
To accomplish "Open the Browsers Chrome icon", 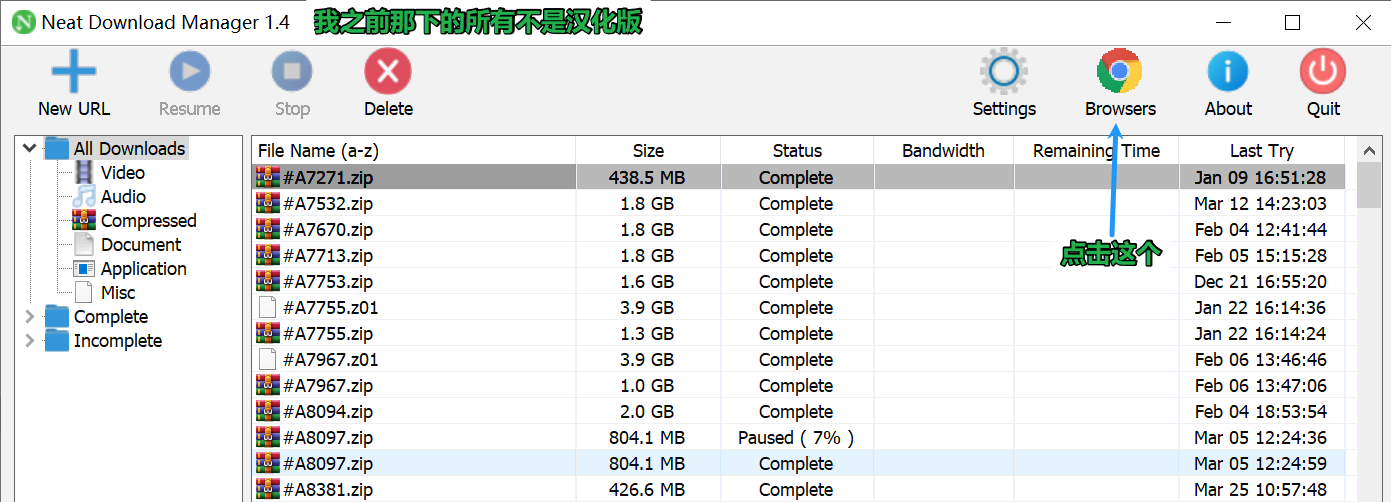I will tap(1120, 72).
